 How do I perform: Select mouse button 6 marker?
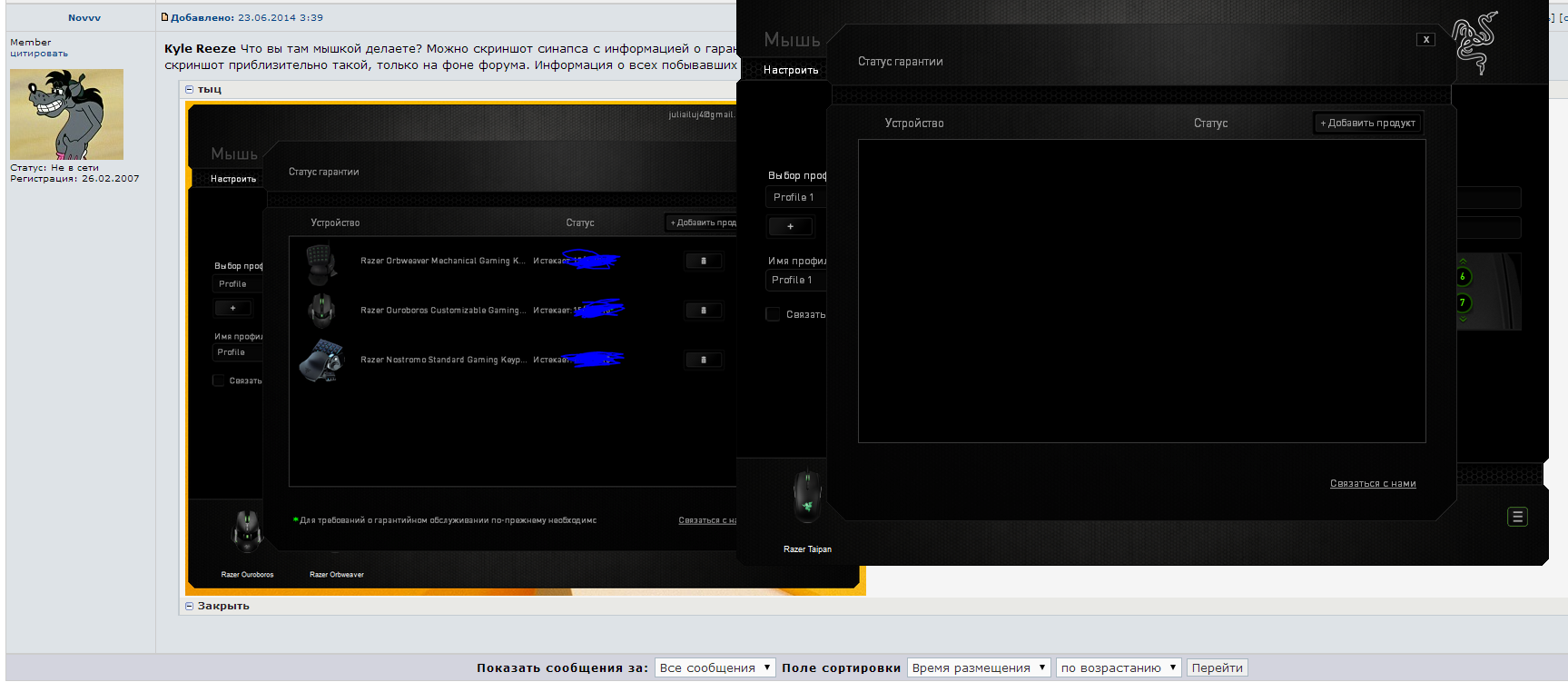click(1463, 276)
